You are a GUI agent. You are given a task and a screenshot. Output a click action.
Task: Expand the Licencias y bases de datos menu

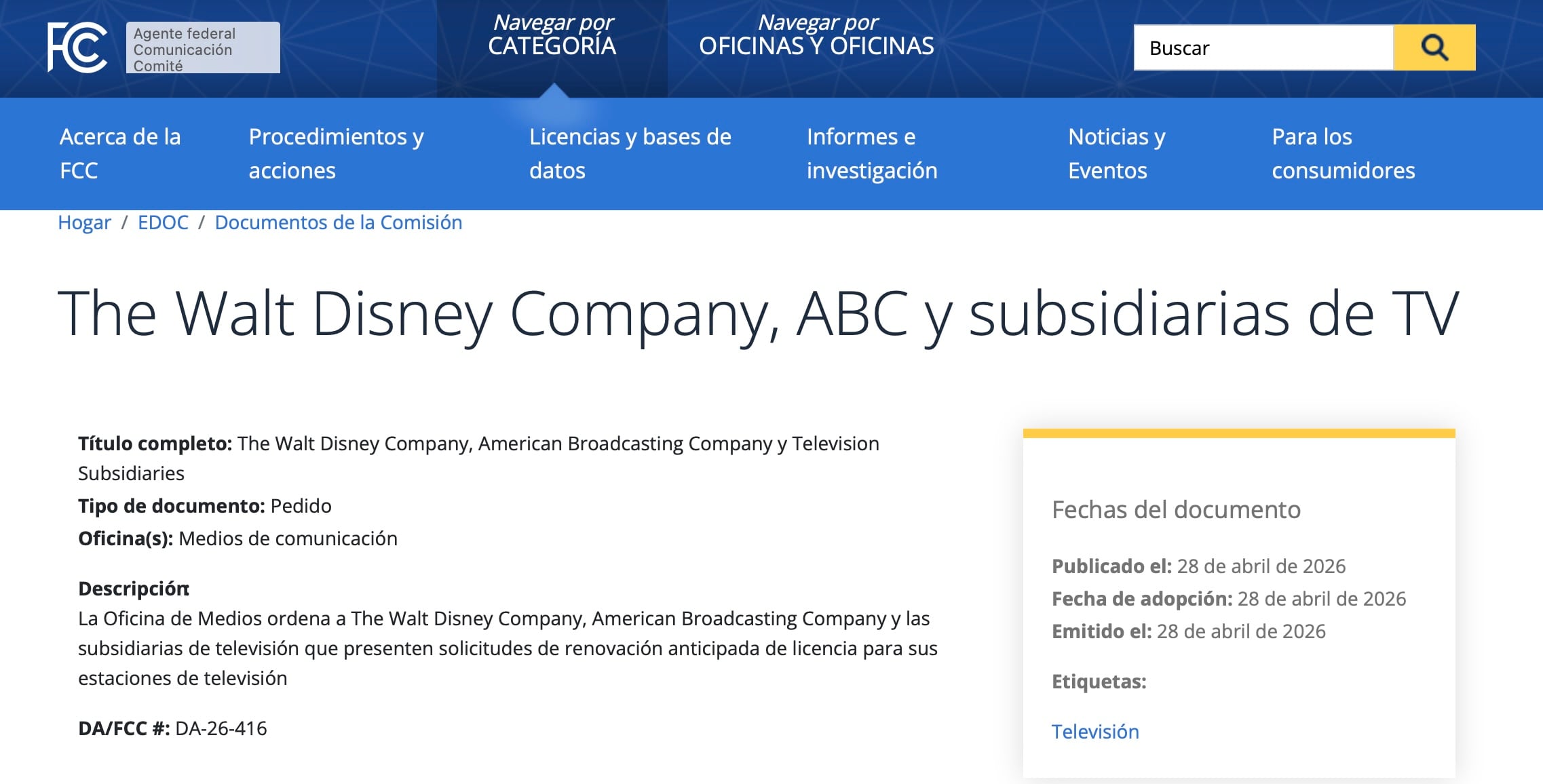tap(630, 153)
